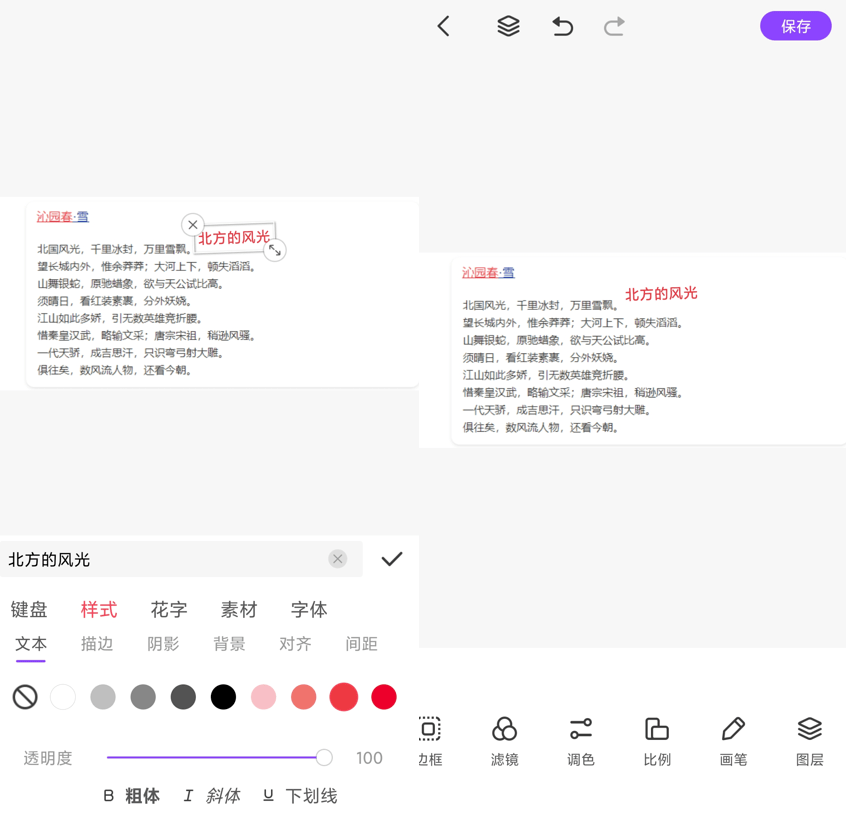Select the 北方的风光 text box on left canvas
Screen dimensions: 846x817
234,237
